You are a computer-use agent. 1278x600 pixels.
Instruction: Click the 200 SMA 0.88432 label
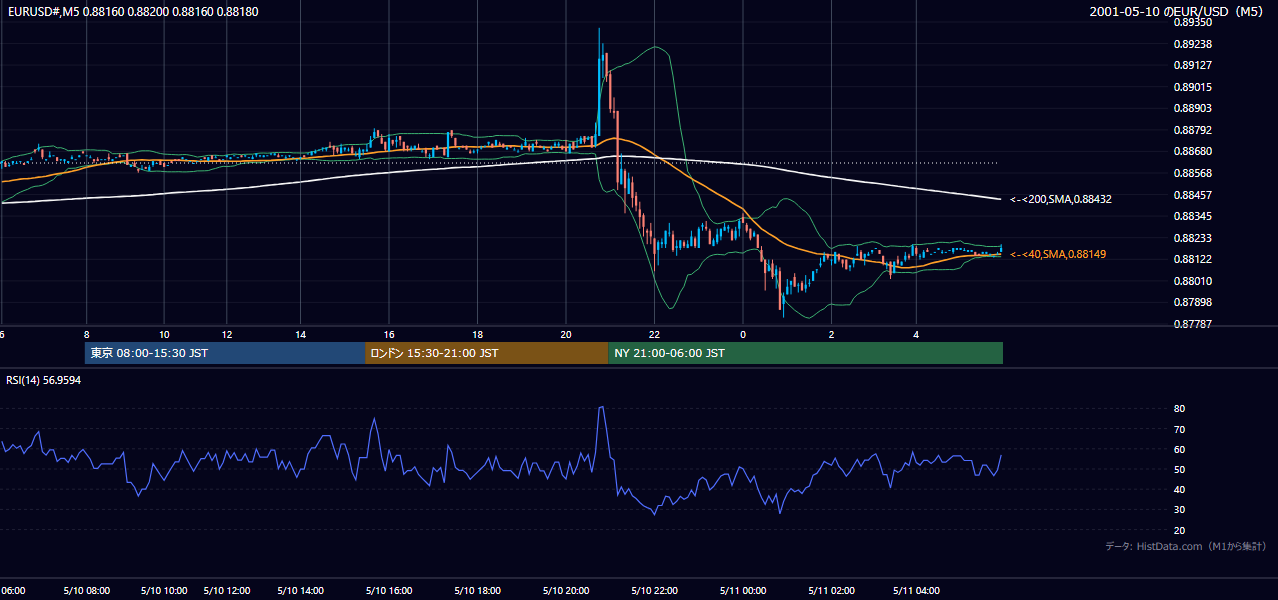[x=1061, y=199]
